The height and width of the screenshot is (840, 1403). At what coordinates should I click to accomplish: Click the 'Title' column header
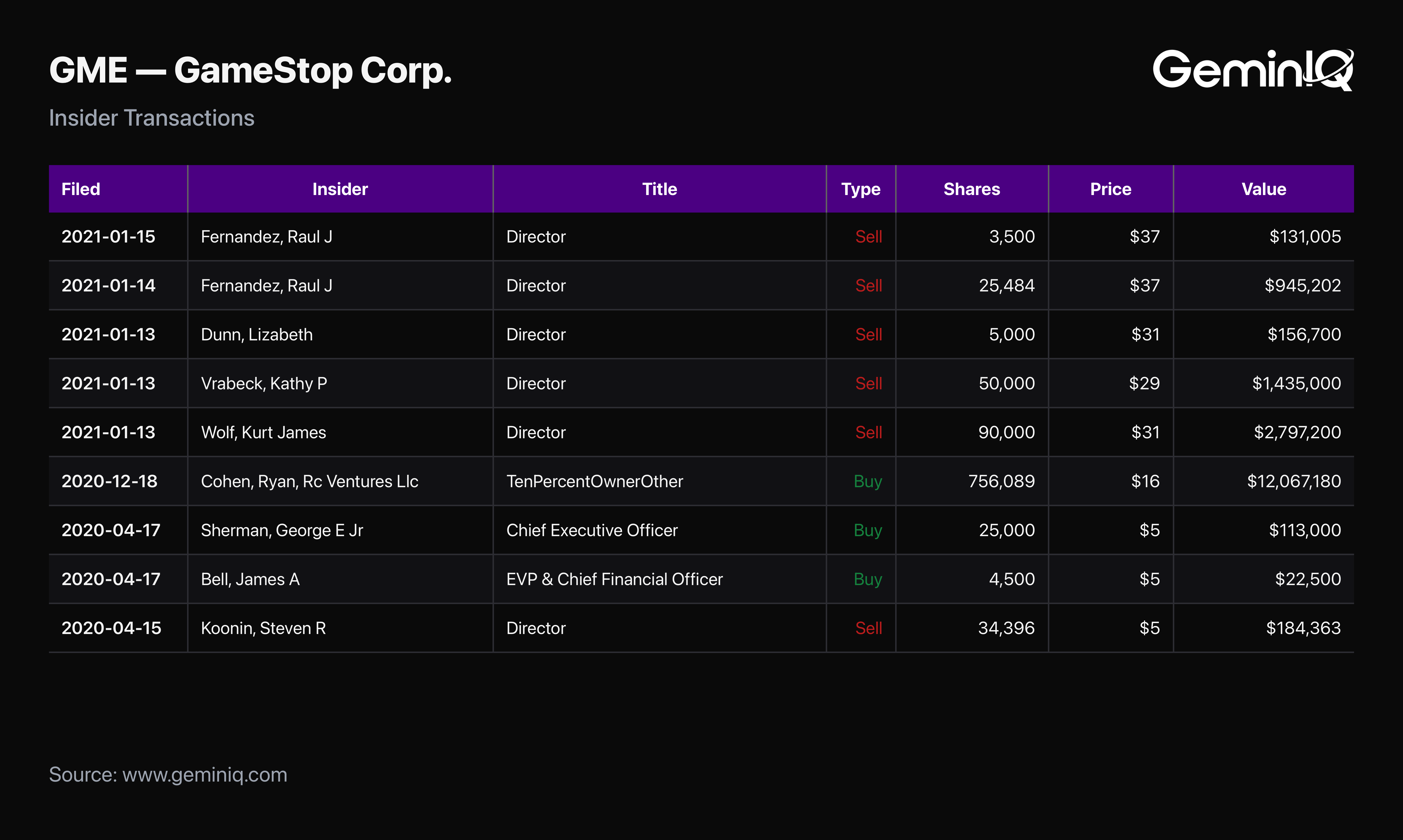pyautogui.click(x=660, y=189)
